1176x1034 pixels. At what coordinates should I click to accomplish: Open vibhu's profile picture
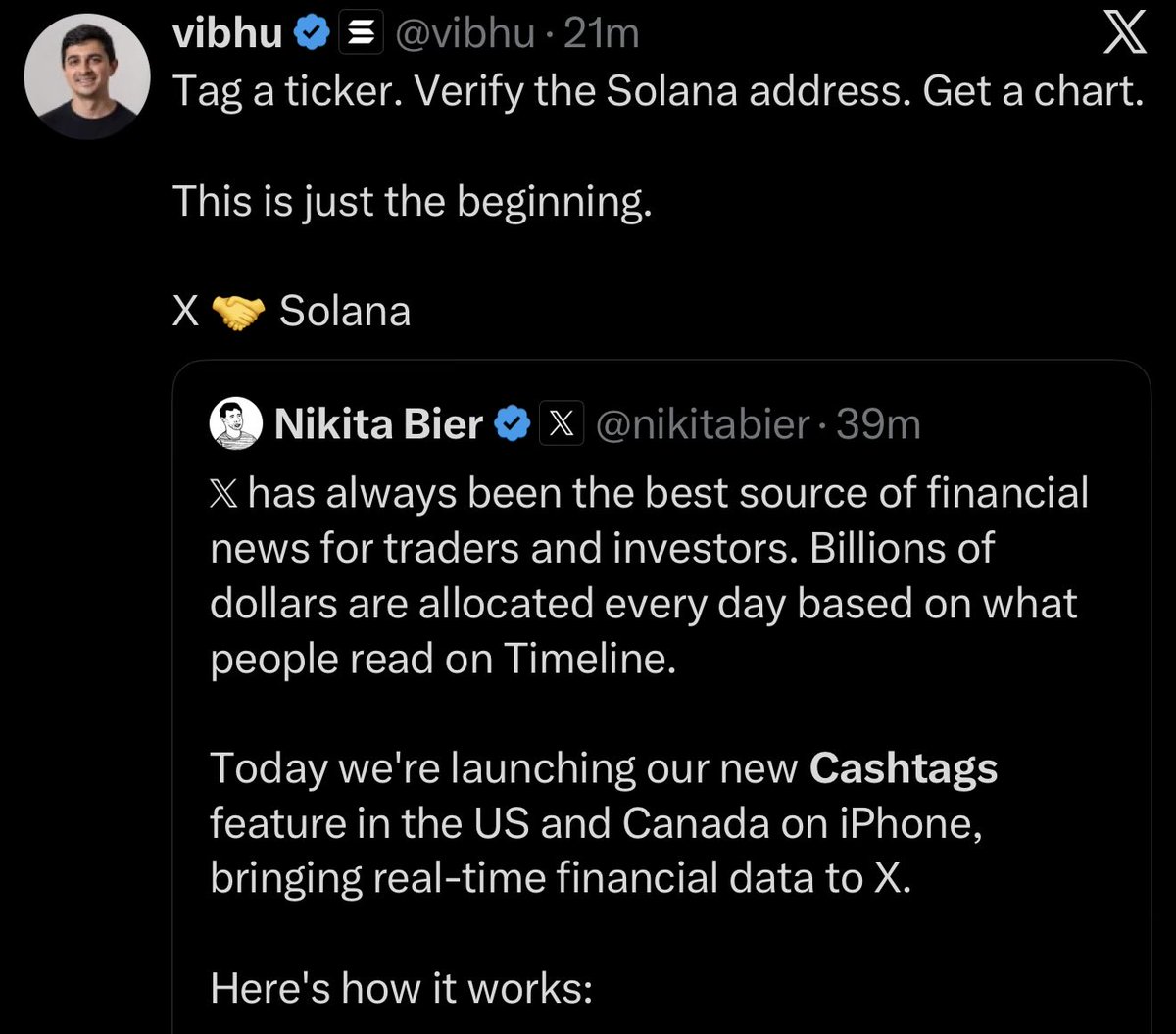[x=87, y=76]
